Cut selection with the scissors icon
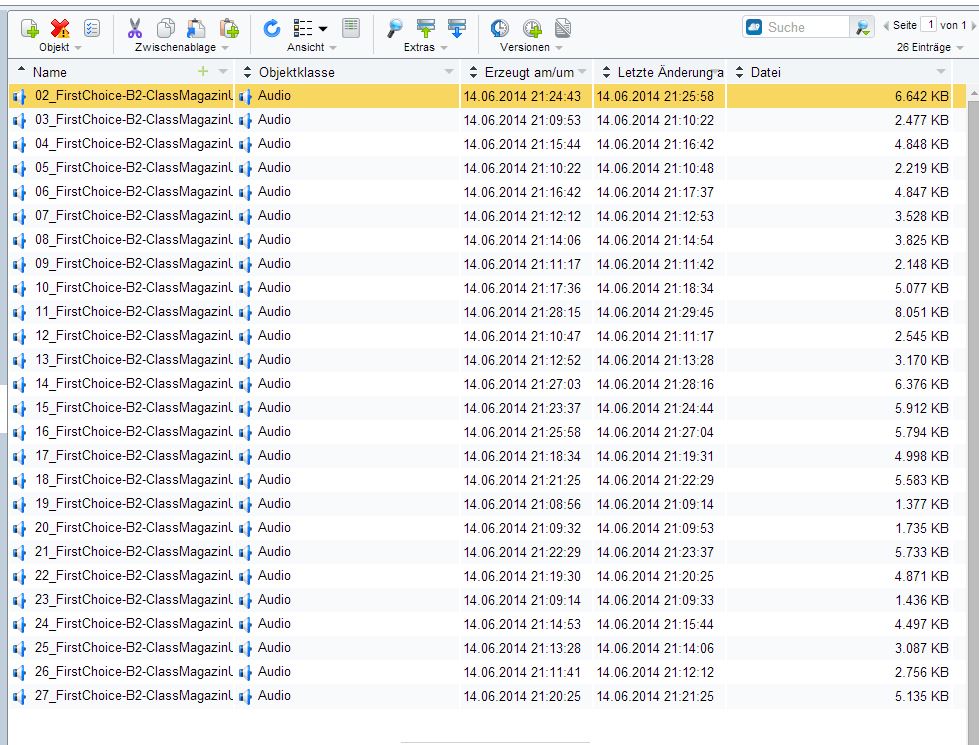Screen dimensions: 979x745 (x=134, y=28)
